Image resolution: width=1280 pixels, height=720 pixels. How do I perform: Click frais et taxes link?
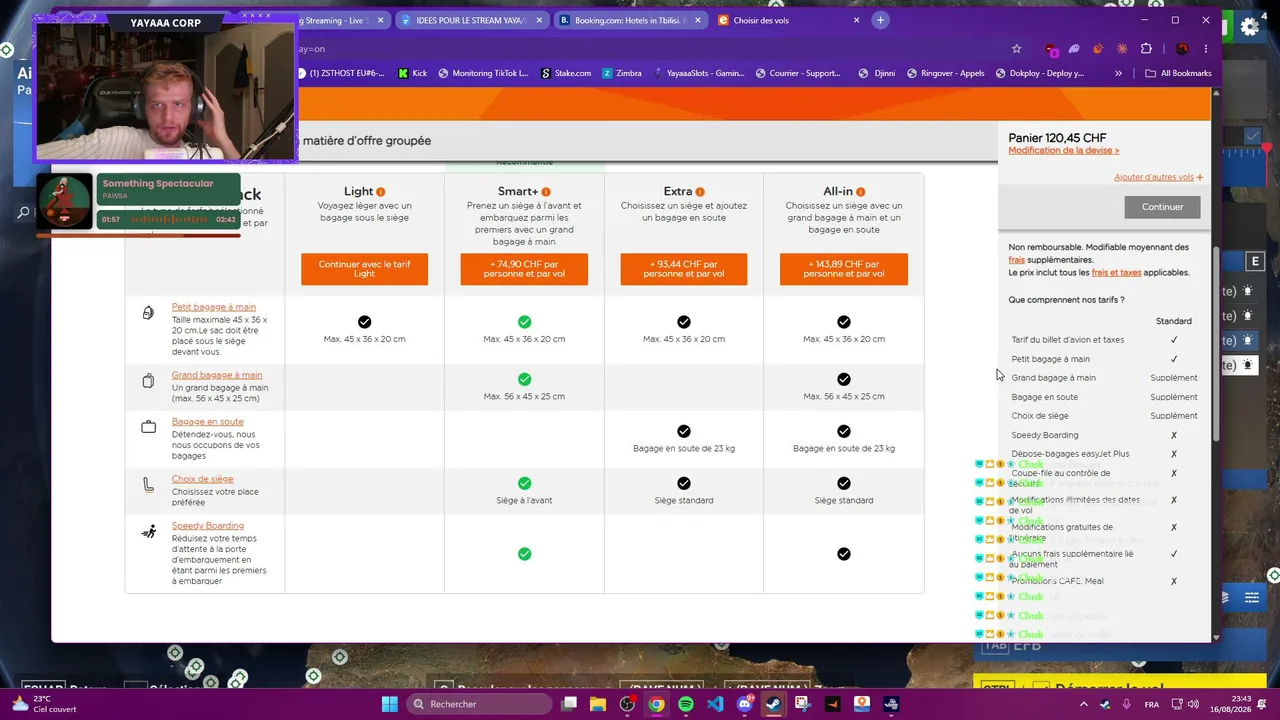point(1116,272)
